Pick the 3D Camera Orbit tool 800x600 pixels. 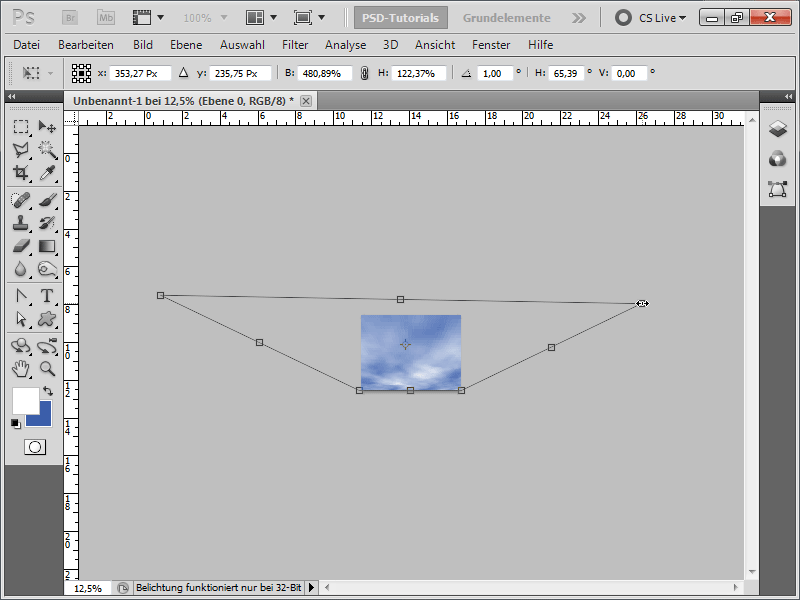point(47,346)
